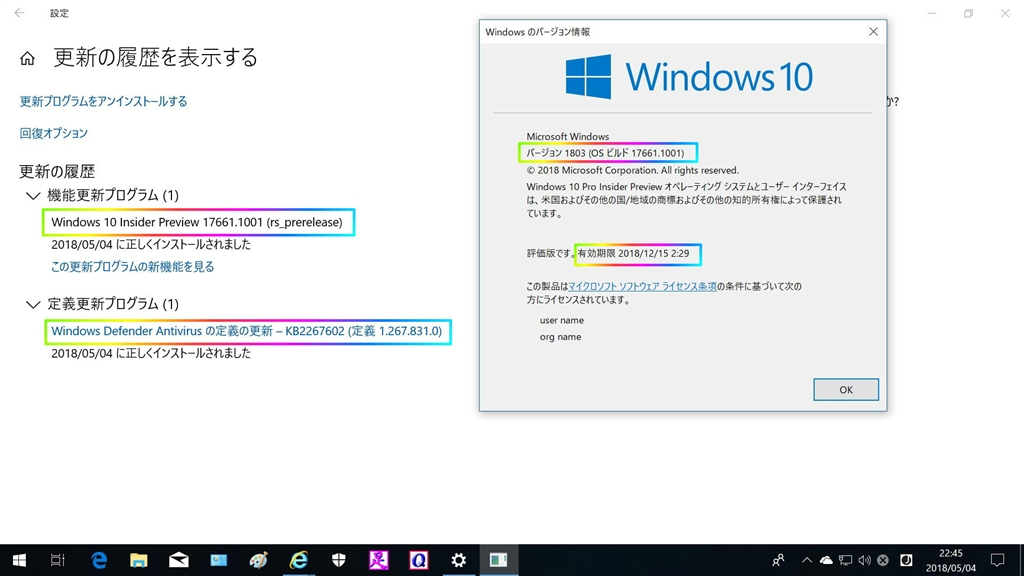
Task: Open the uninstall updates link
Action: click(103, 101)
